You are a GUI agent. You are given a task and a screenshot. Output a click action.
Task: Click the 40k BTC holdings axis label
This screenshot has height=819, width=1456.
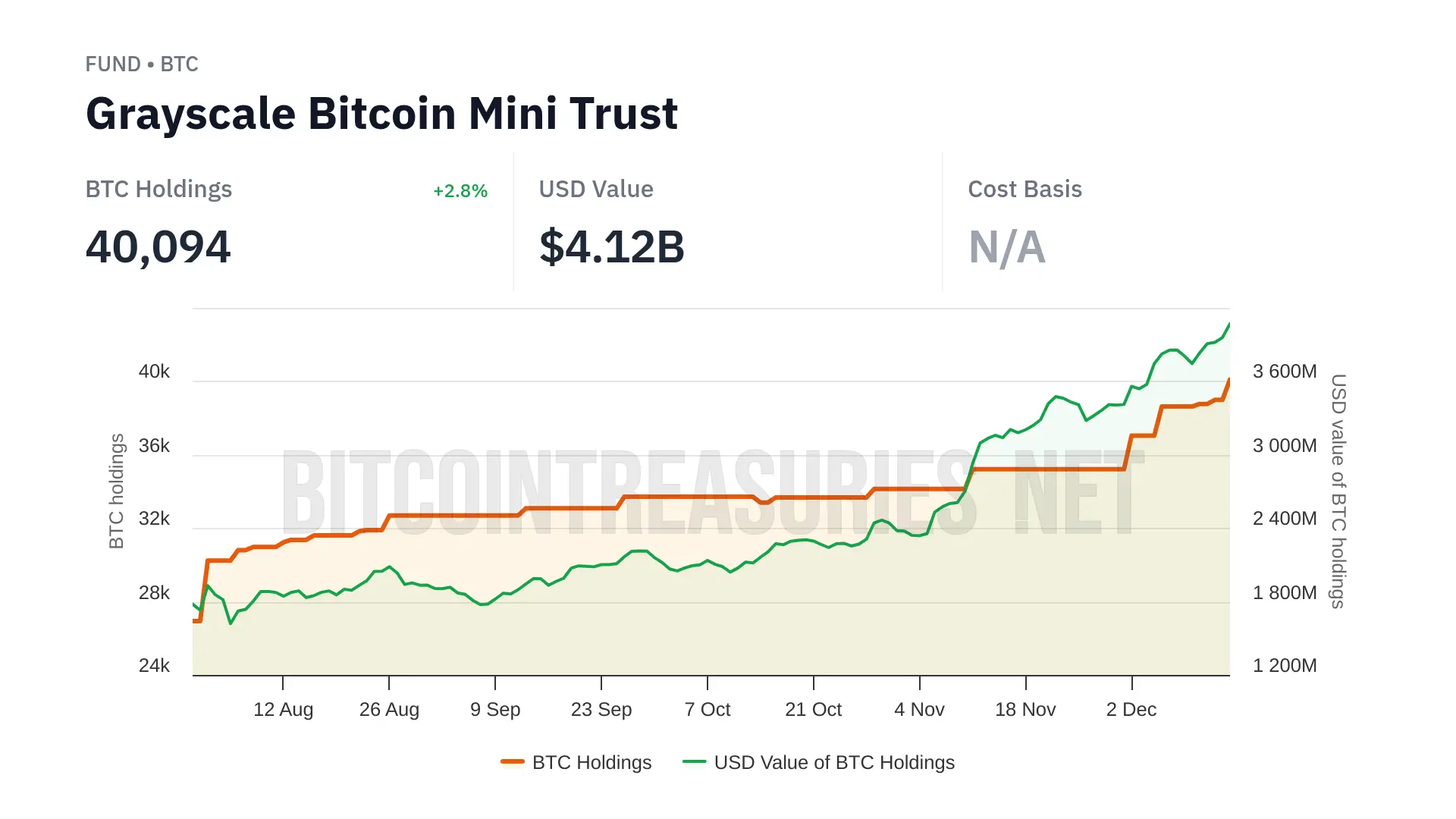pyautogui.click(x=154, y=372)
